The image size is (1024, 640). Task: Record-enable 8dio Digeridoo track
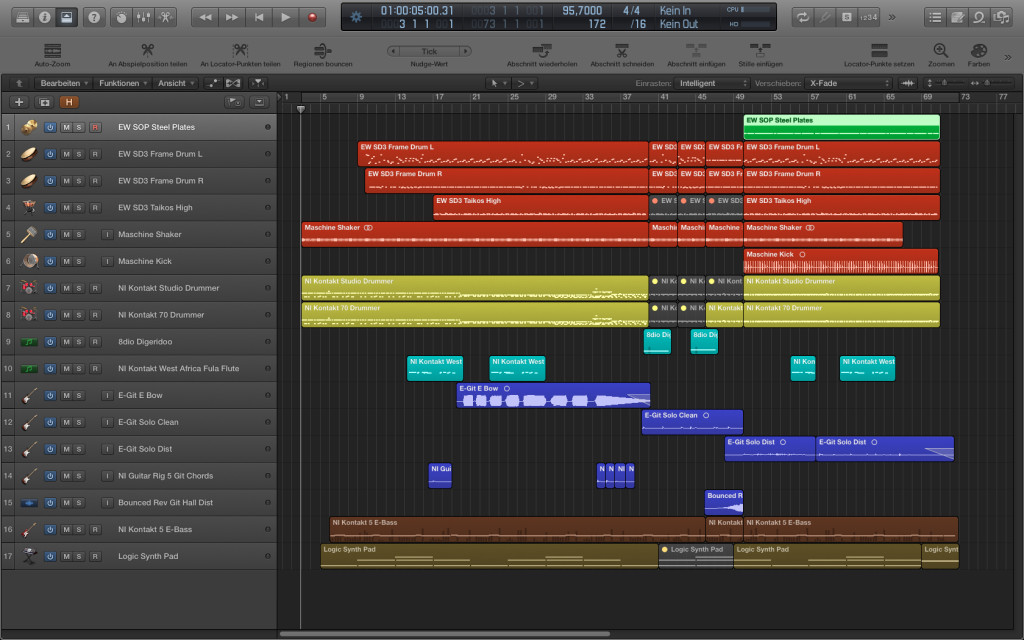[95, 342]
